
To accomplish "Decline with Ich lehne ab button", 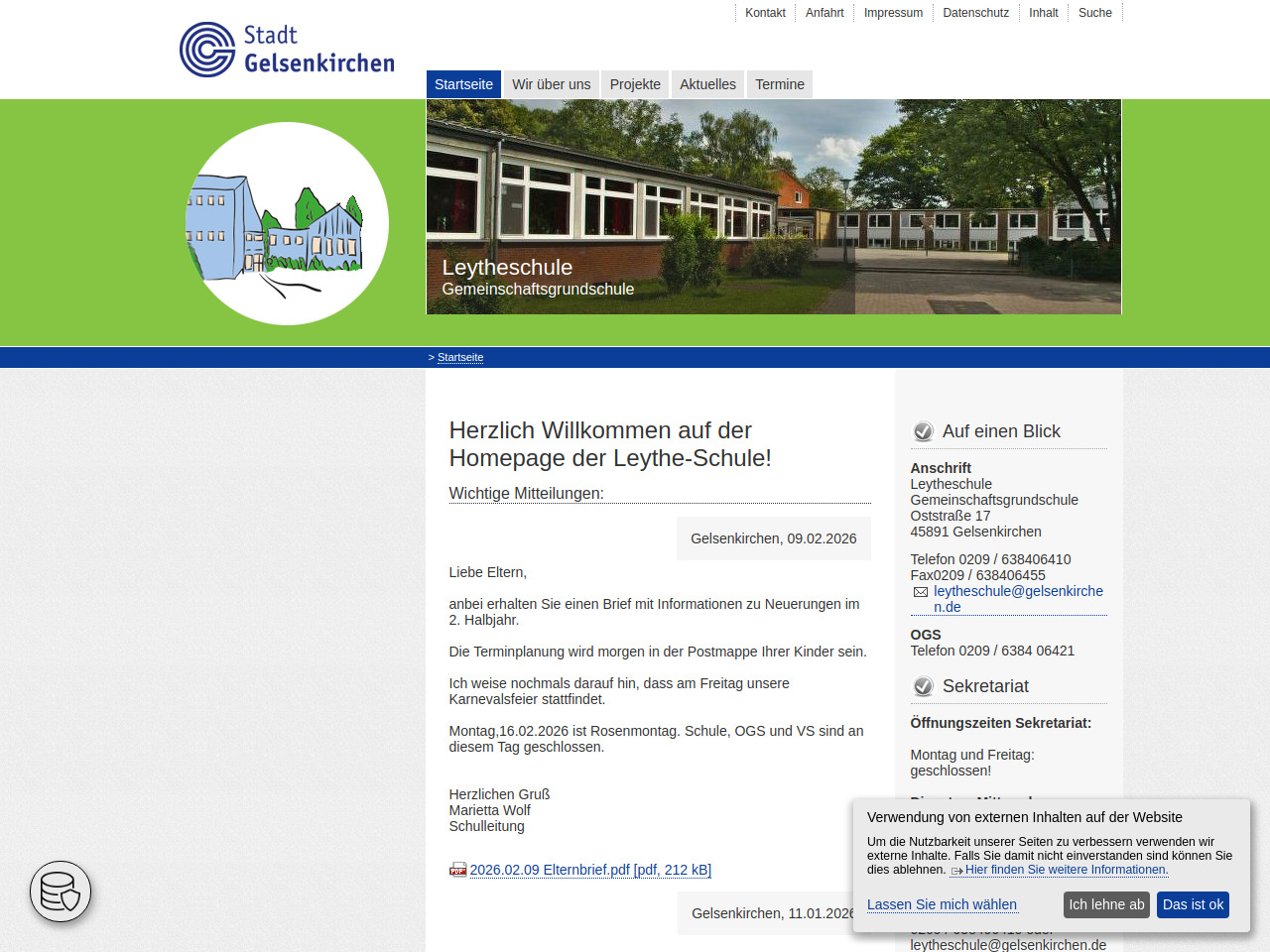I will tap(1106, 904).
